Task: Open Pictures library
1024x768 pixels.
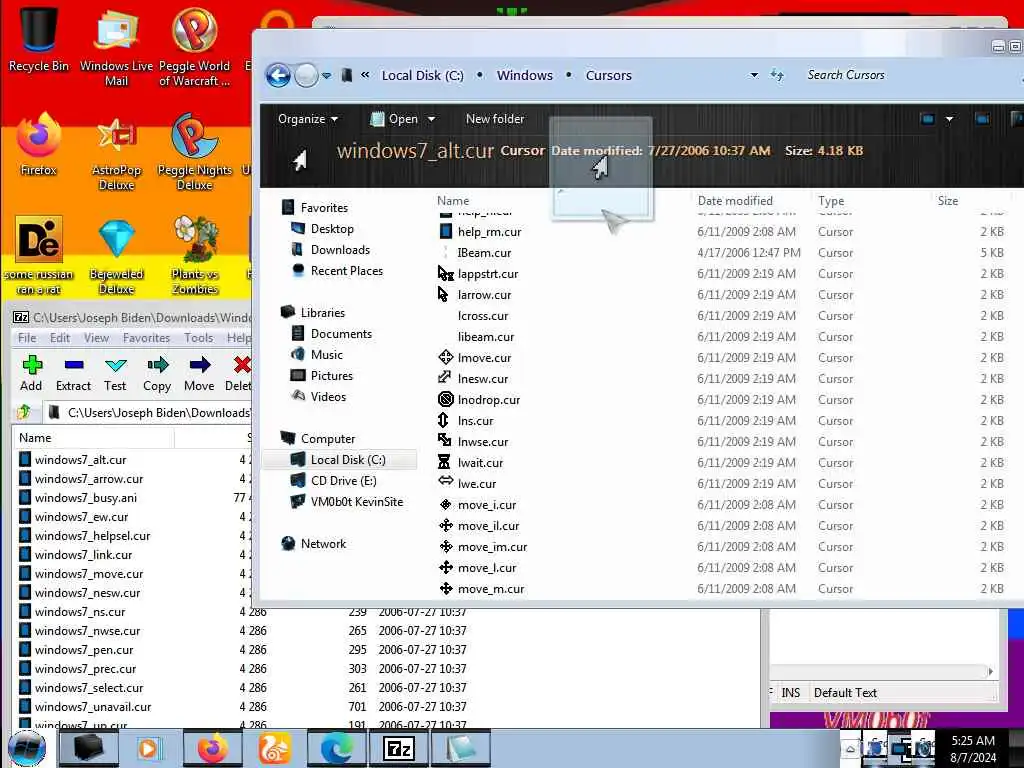Action: click(x=331, y=376)
